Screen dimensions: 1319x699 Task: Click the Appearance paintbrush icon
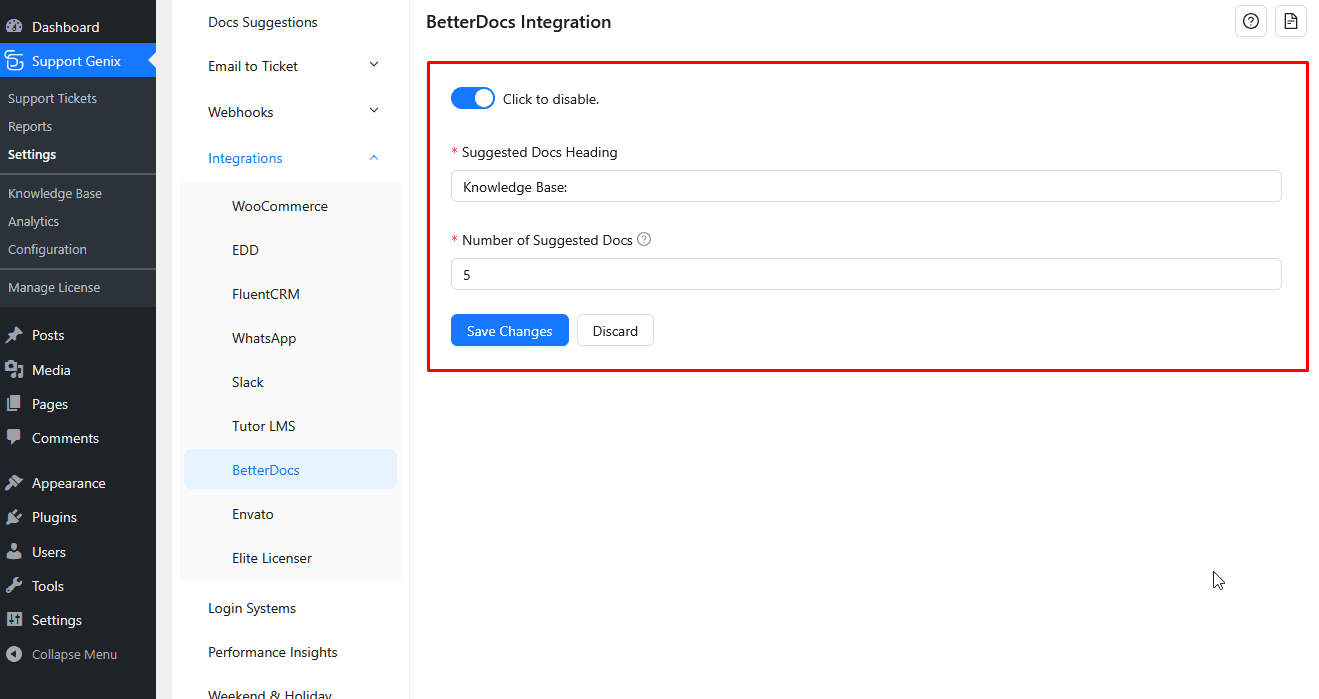[14, 483]
